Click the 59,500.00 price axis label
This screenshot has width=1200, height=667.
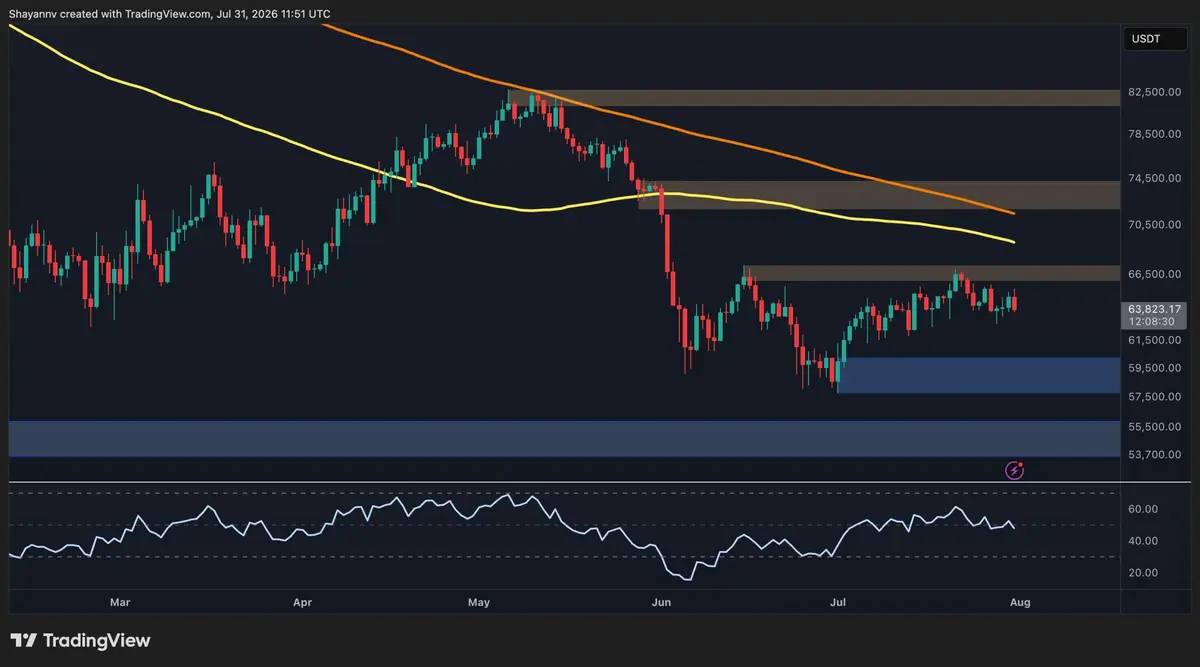(x=1155, y=367)
